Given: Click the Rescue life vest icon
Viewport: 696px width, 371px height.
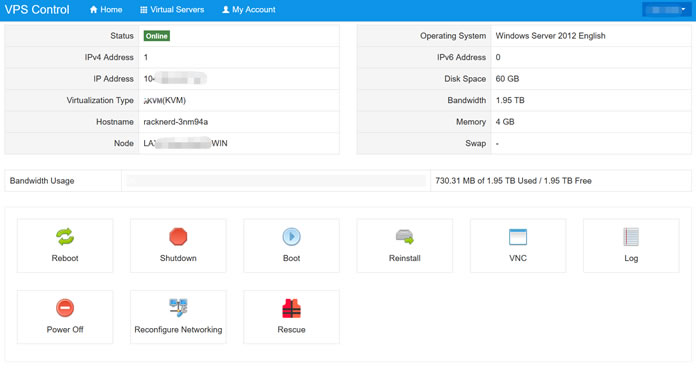Looking at the screenshot, I should click(x=291, y=308).
